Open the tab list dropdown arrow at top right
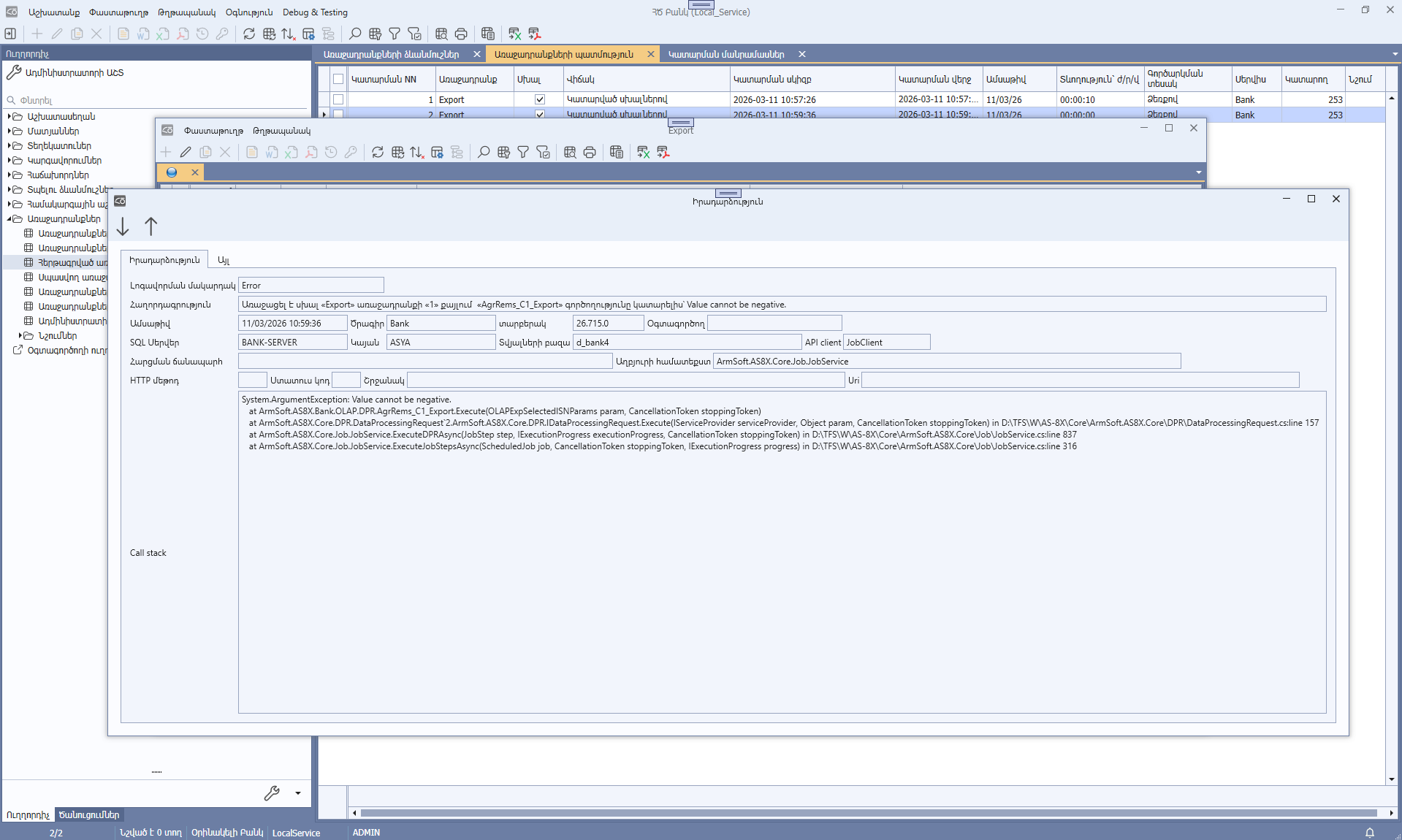Viewport: 1402px width, 840px height. [x=1394, y=53]
